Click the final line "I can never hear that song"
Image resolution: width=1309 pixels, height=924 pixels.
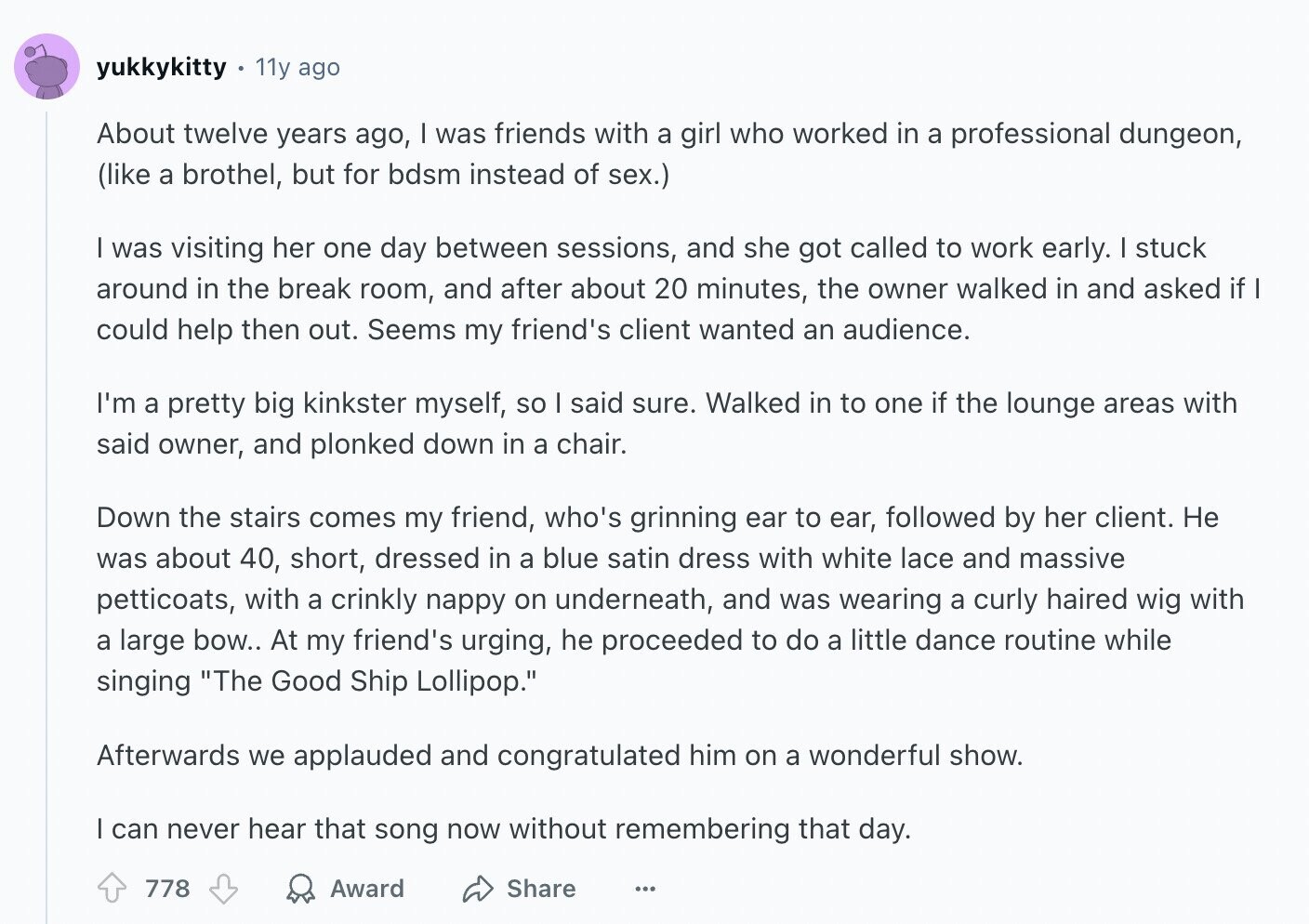click(504, 828)
